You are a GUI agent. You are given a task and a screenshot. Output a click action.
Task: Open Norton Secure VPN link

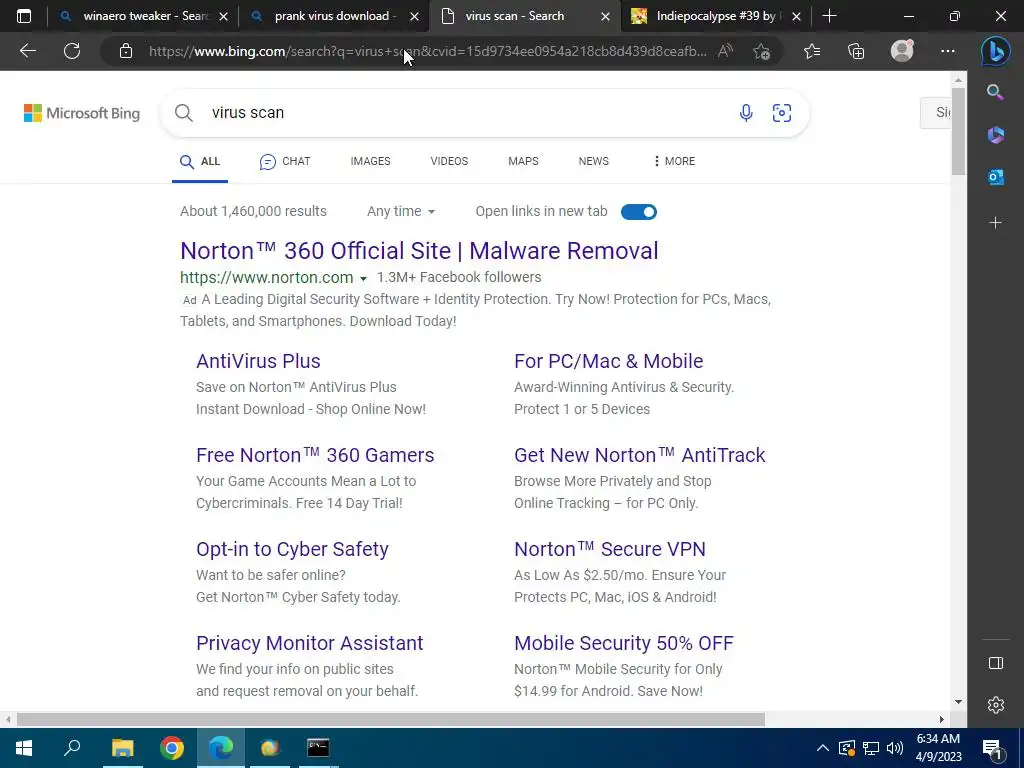610,549
